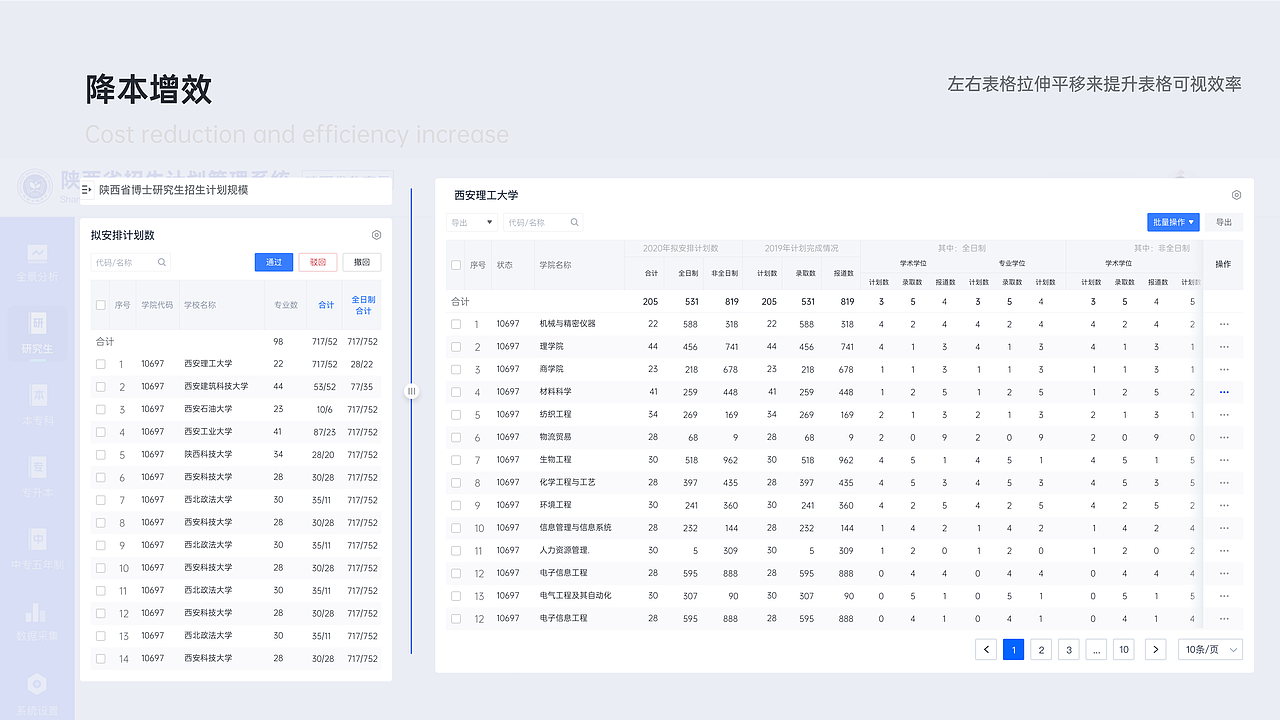Viewport: 1280px width, 720px height.
Task: Select the 西安建筑科技大学 row name
Action: 216,387
